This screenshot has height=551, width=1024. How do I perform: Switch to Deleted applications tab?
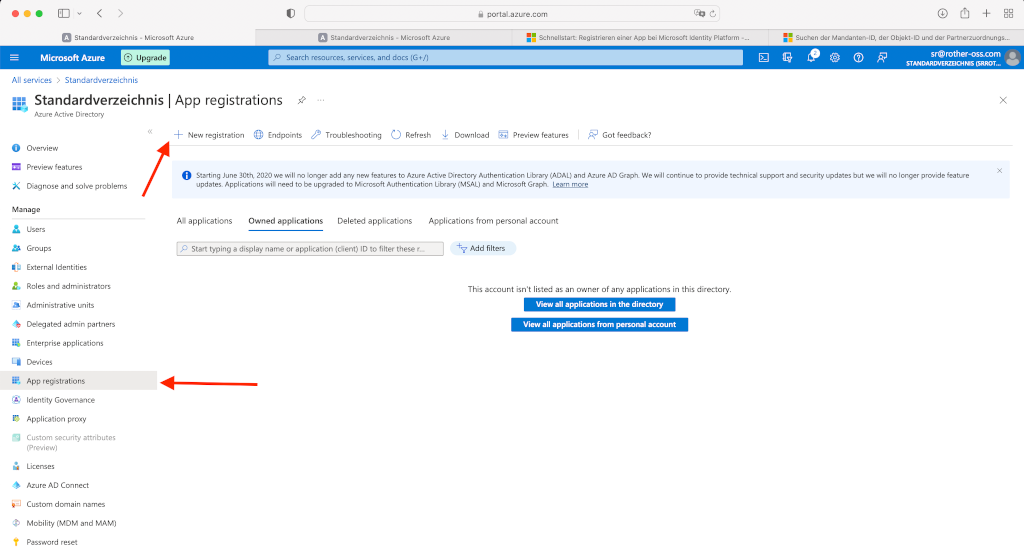coord(375,221)
